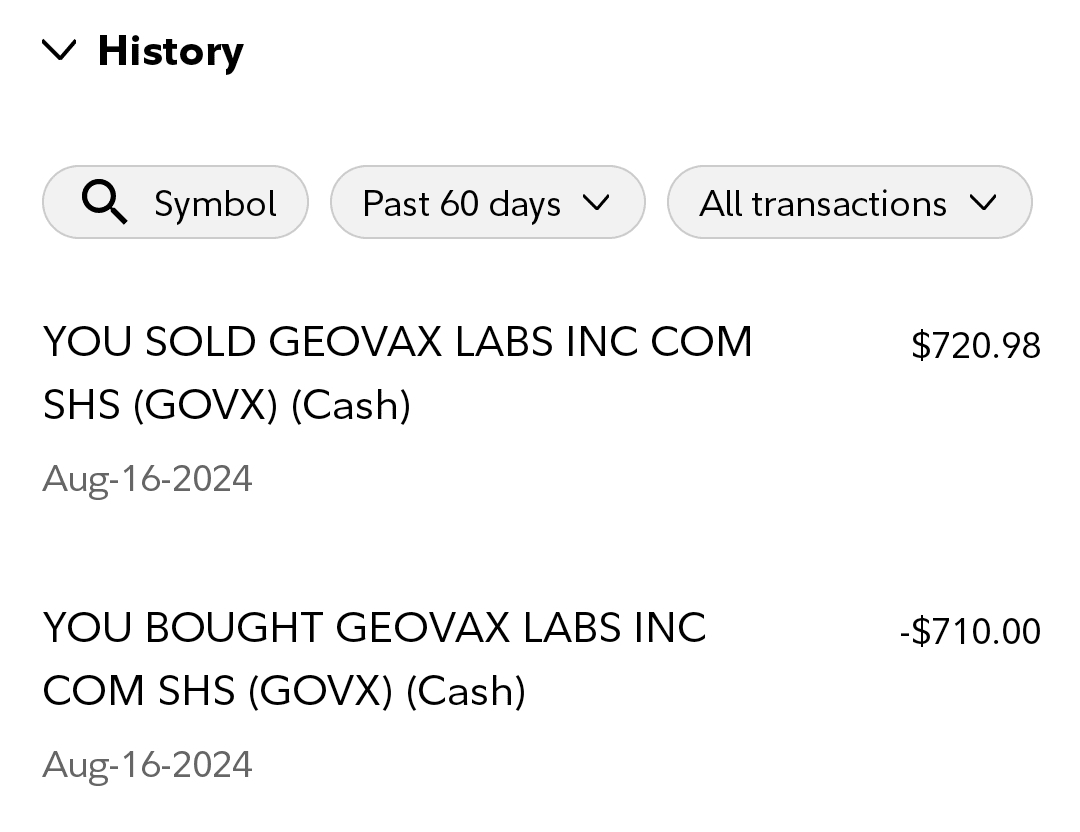Click the History heading

[170, 51]
